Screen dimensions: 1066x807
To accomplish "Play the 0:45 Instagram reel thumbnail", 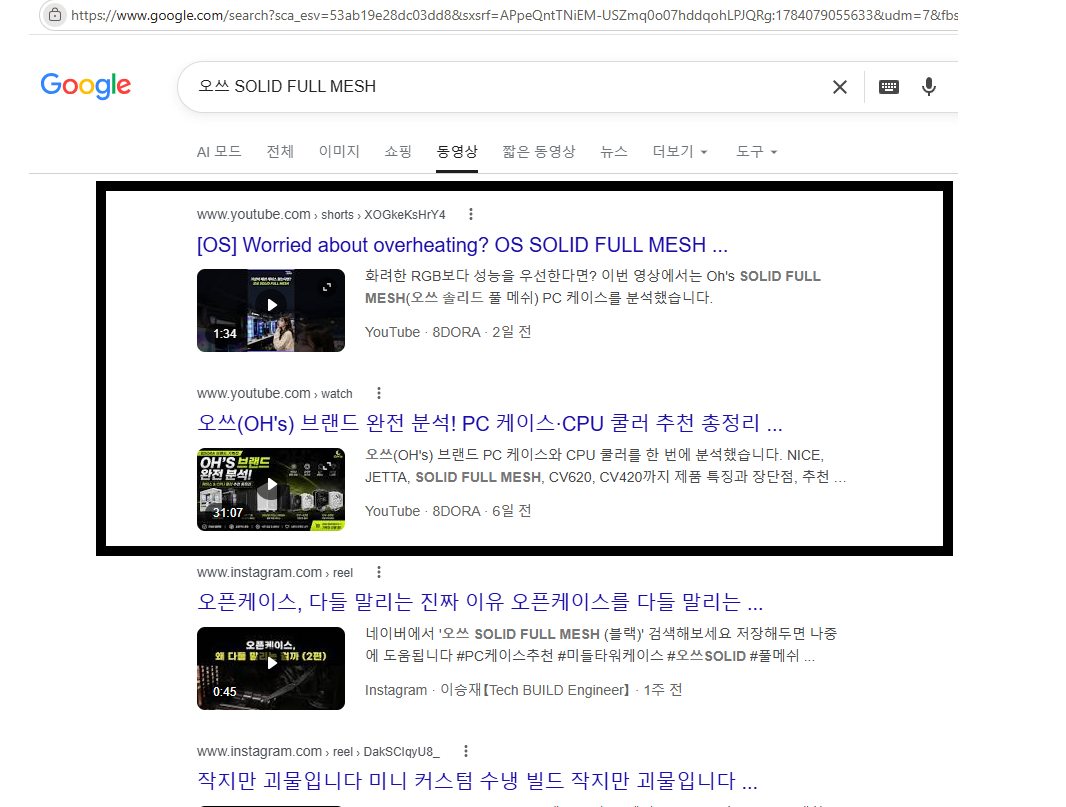I will [x=271, y=668].
